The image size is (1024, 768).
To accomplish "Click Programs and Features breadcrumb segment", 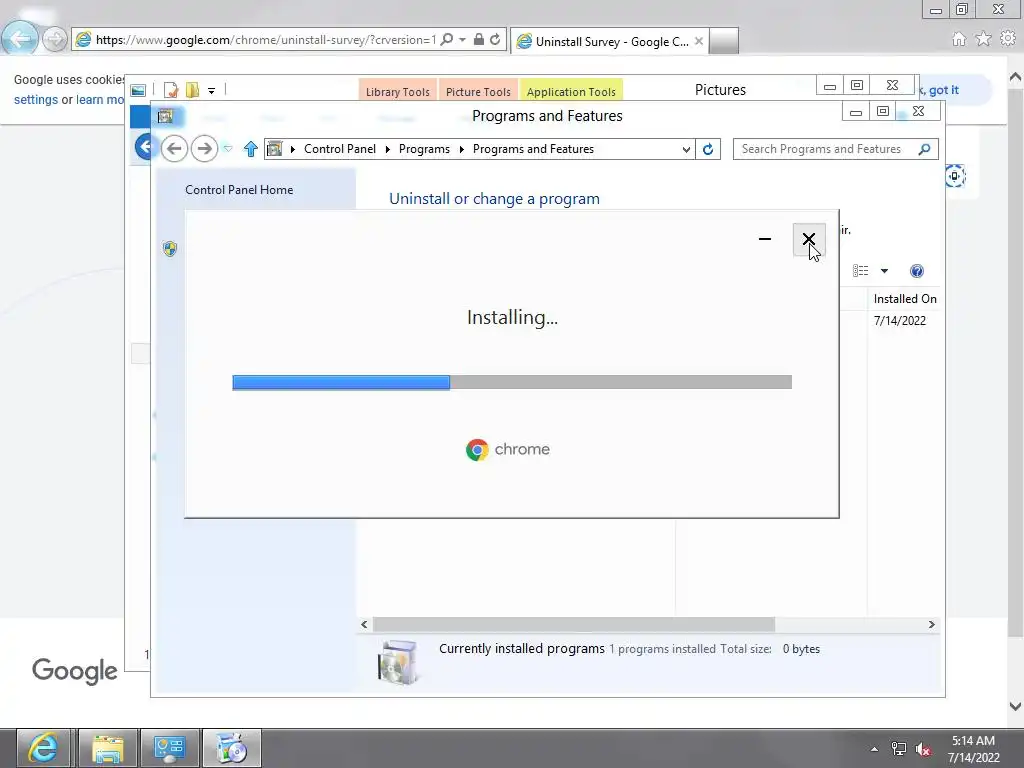I will pyautogui.click(x=533, y=149).
